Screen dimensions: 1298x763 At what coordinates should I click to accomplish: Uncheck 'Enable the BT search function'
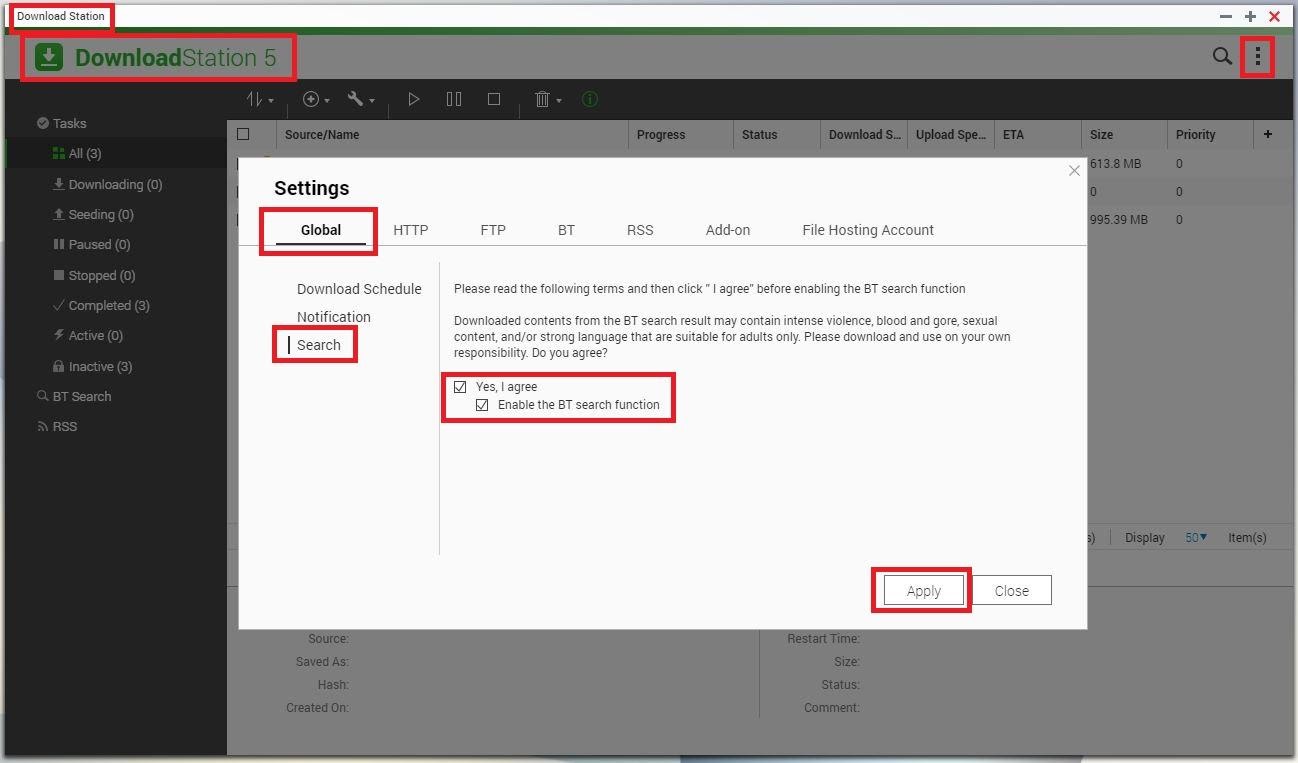point(482,405)
